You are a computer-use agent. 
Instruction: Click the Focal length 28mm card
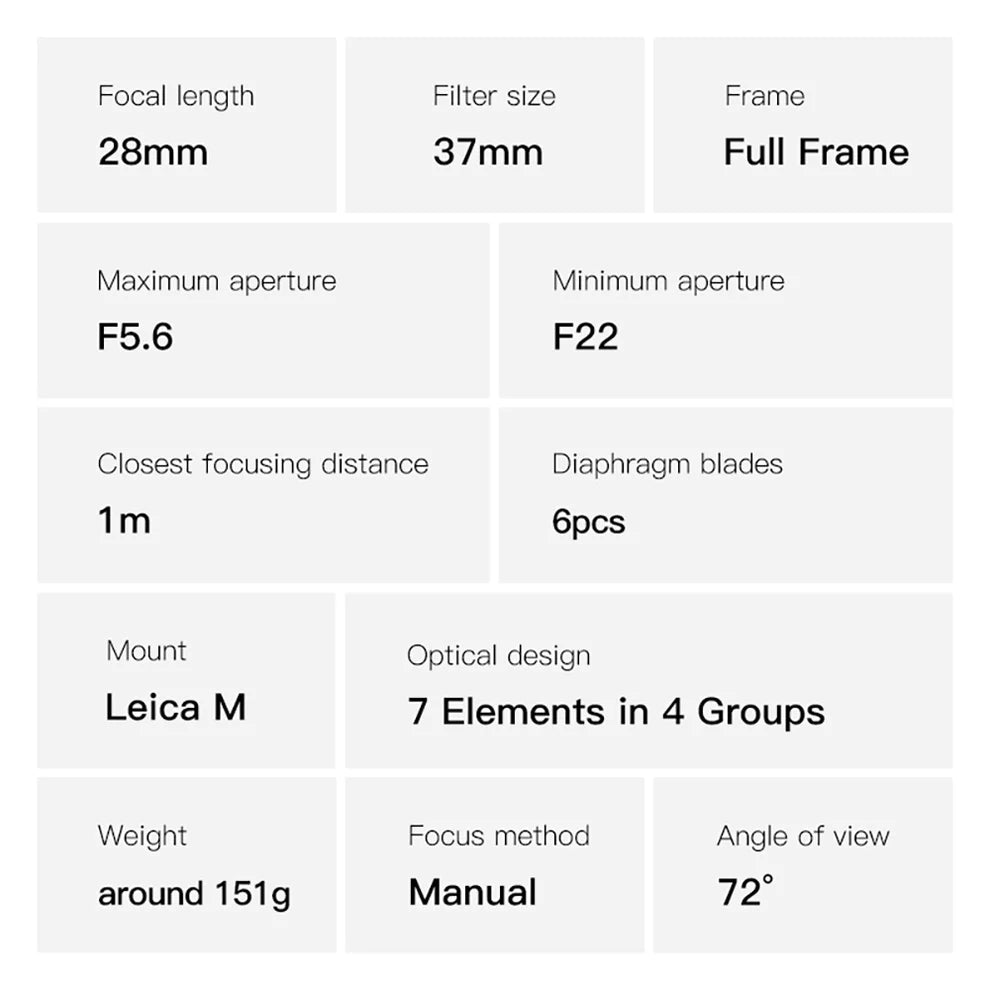click(x=186, y=125)
